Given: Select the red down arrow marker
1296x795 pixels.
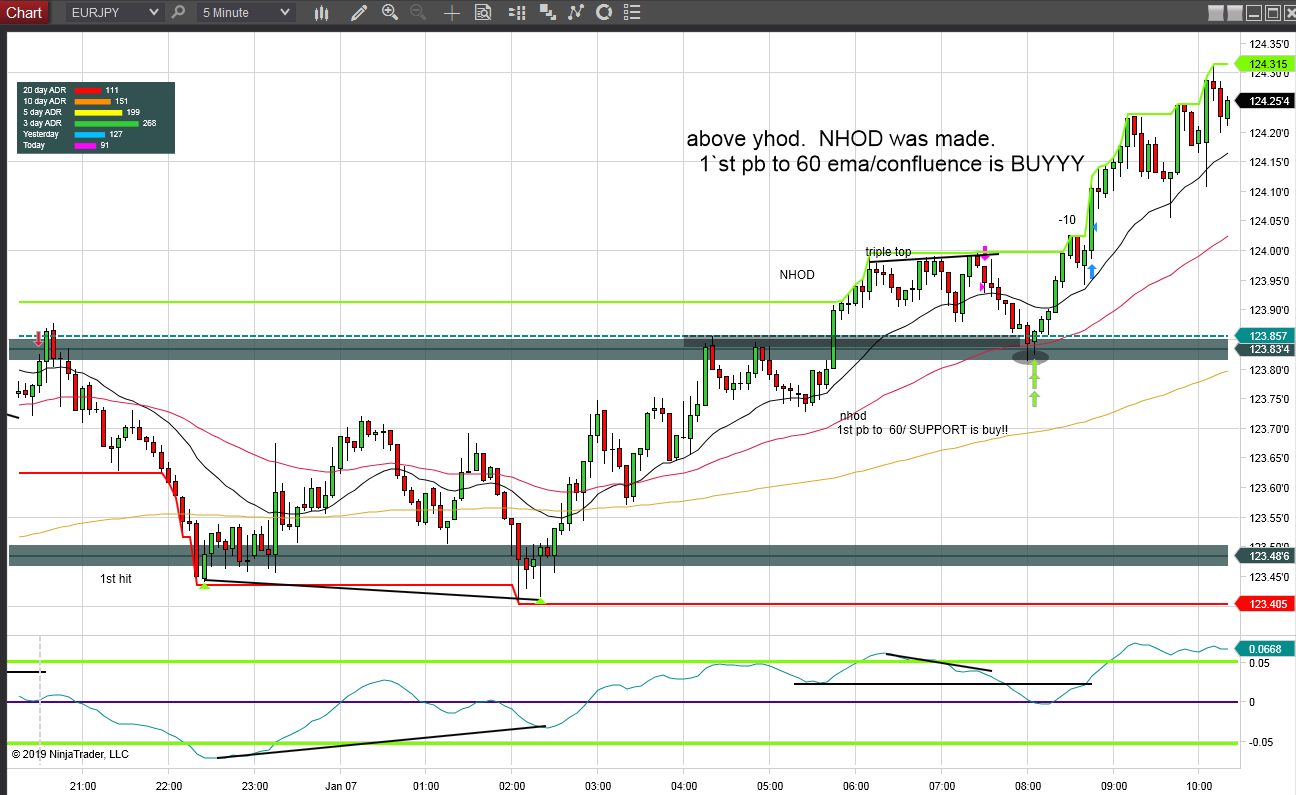Looking at the screenshot, I should [x=39, y=338].
